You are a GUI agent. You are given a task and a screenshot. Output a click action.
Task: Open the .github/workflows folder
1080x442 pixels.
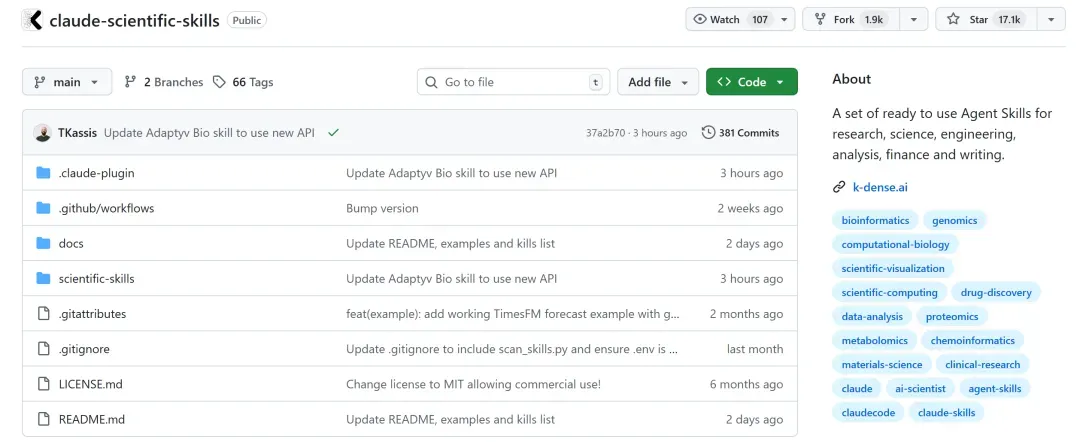pos(106,209)
